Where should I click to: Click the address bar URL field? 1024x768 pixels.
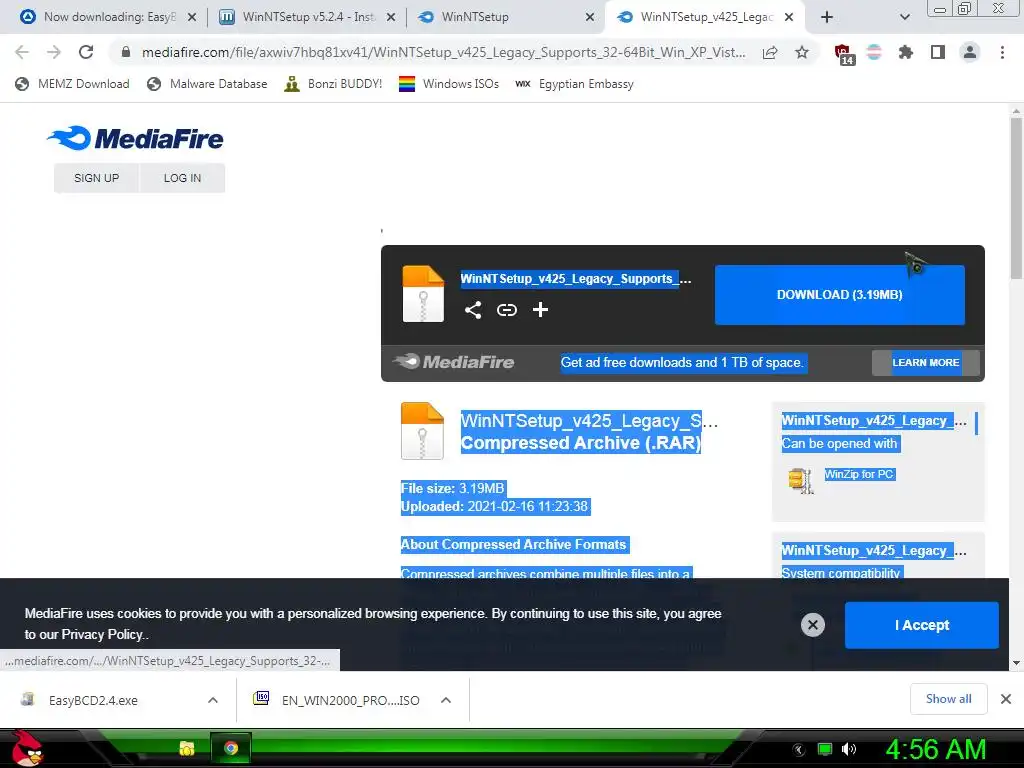(x=443, y=52)
